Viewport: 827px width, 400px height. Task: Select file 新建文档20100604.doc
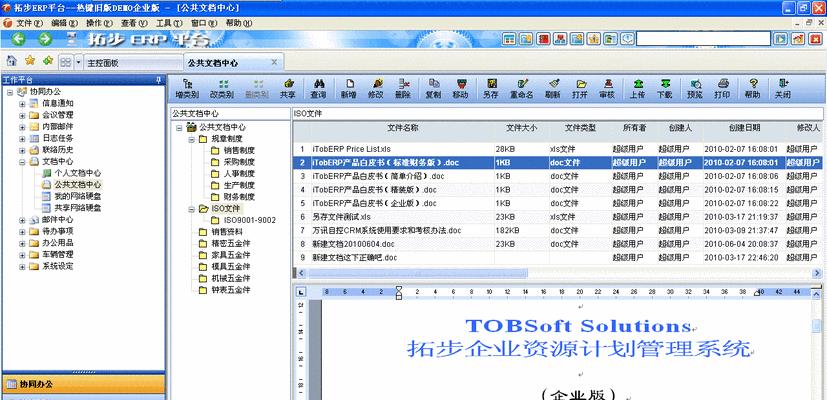coord(353,244)
